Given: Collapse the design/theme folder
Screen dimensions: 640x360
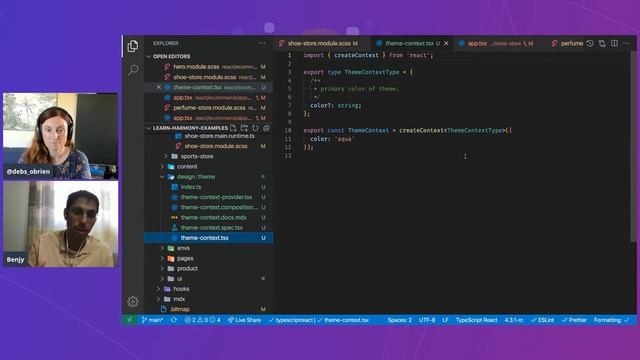Looking at the screenshot, I should (162, 177).
